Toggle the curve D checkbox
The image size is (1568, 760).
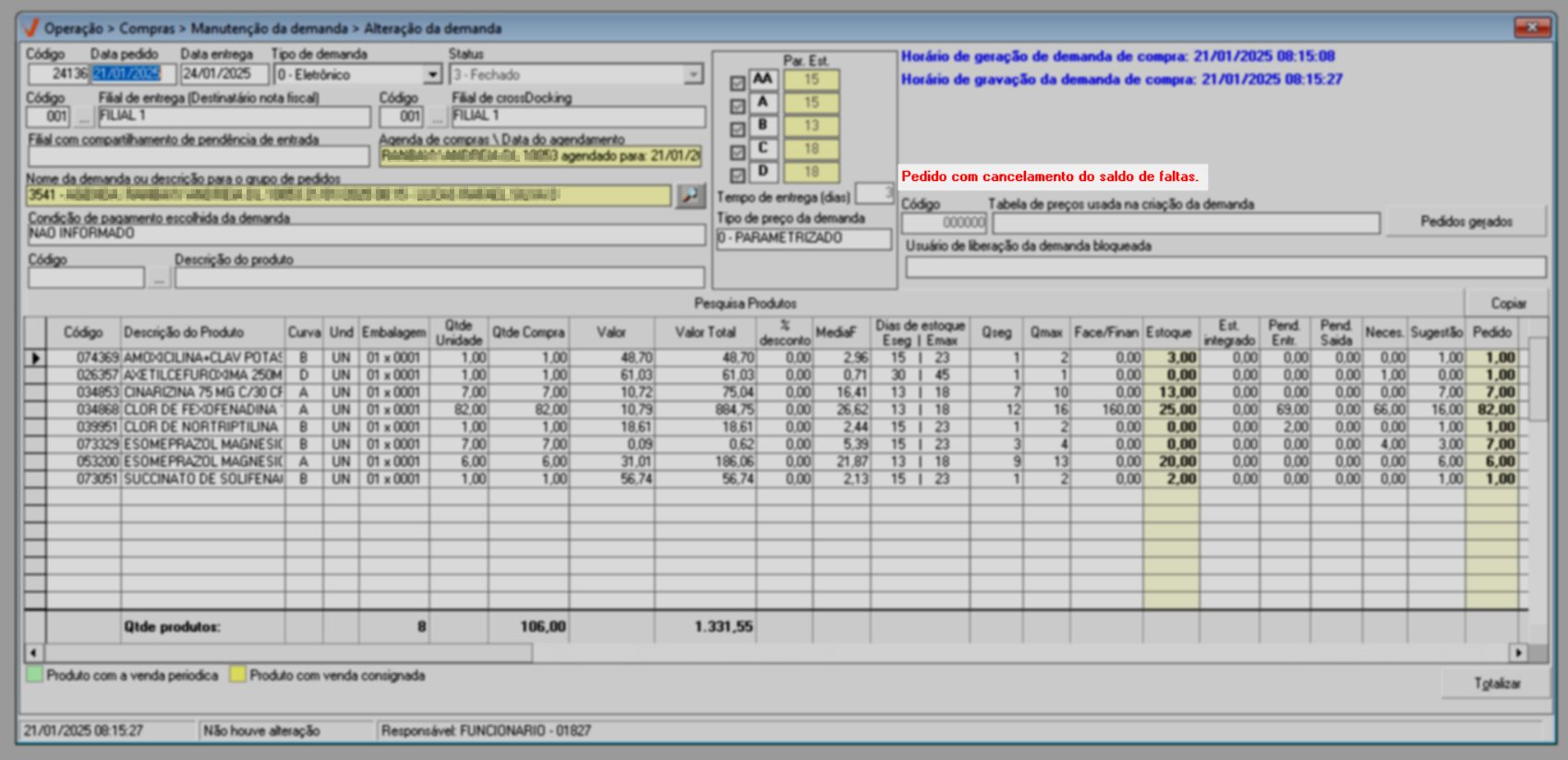pos(737,175)
